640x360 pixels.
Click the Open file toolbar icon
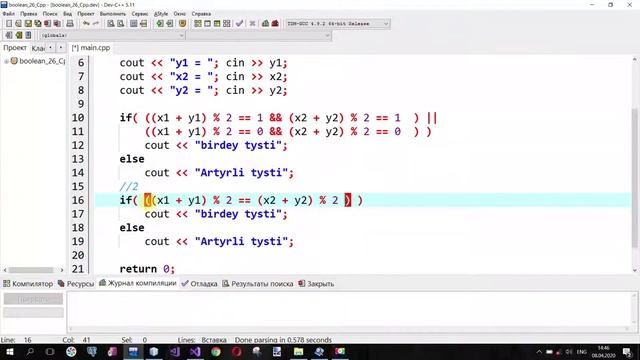[18, 24]
